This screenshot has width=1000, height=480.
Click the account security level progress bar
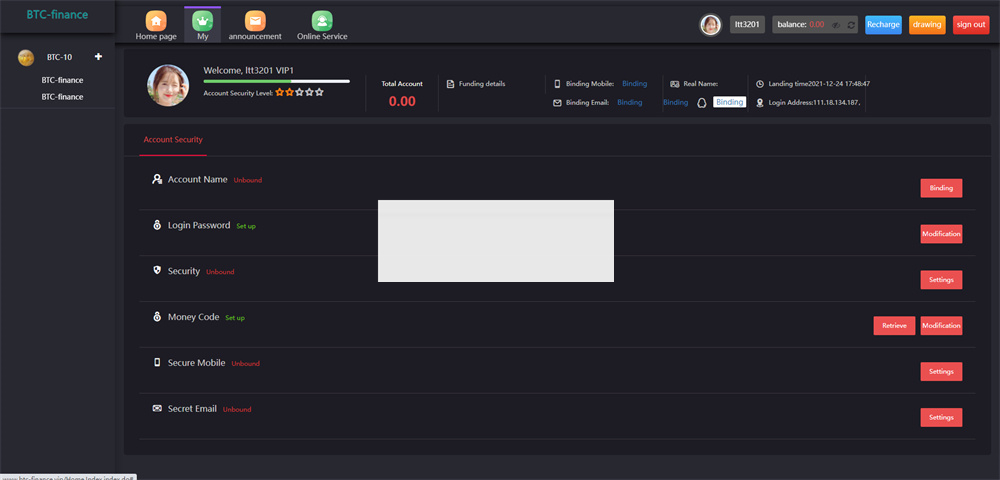(x=276, y=80)
